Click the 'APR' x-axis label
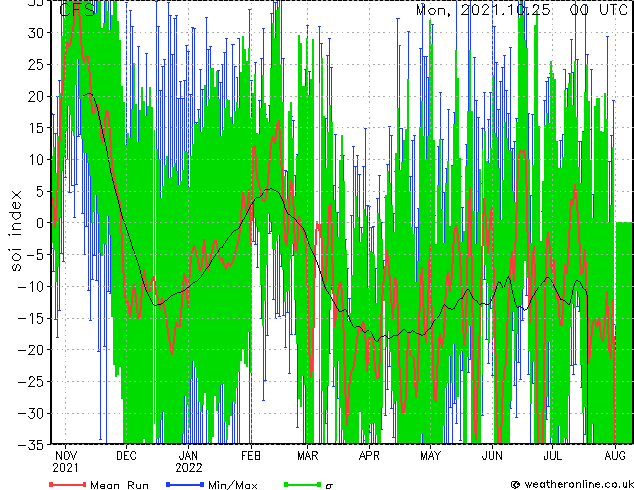The height and width of the screenshot is (490, 634). (369, 456)
